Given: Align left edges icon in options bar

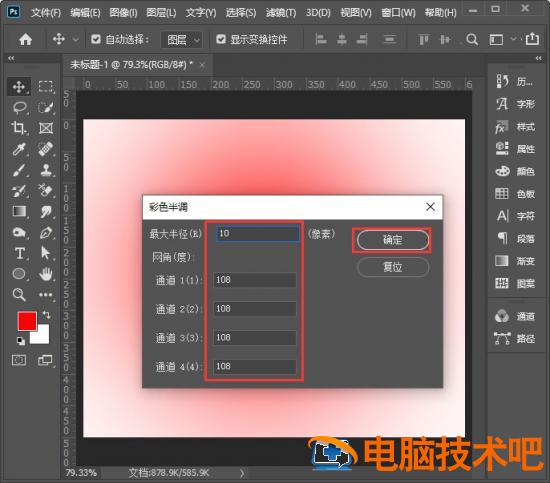Looking at the screenshot, I should point(321,39).
